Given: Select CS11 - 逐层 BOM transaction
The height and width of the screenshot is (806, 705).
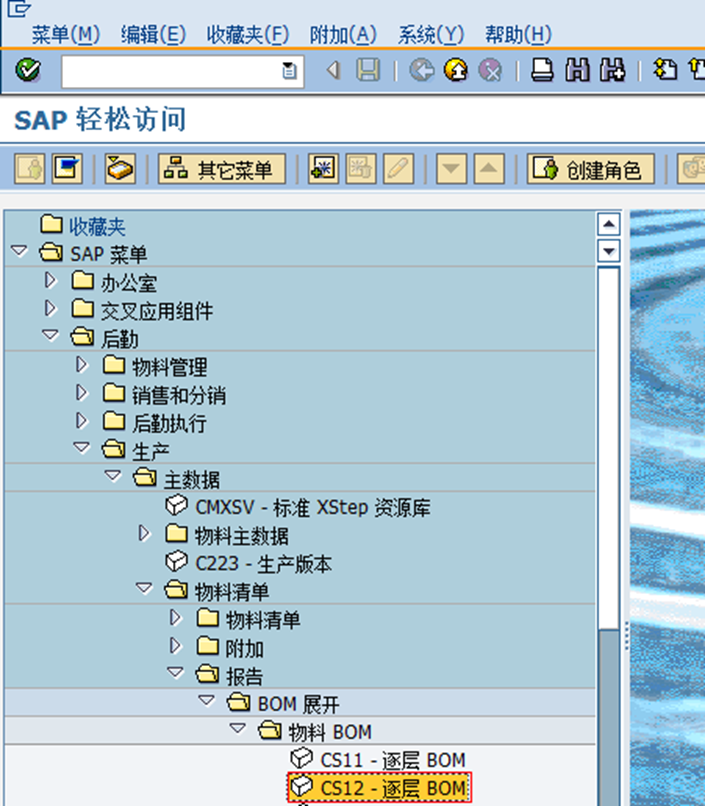Looking at the screenshot, I should 393,760.
